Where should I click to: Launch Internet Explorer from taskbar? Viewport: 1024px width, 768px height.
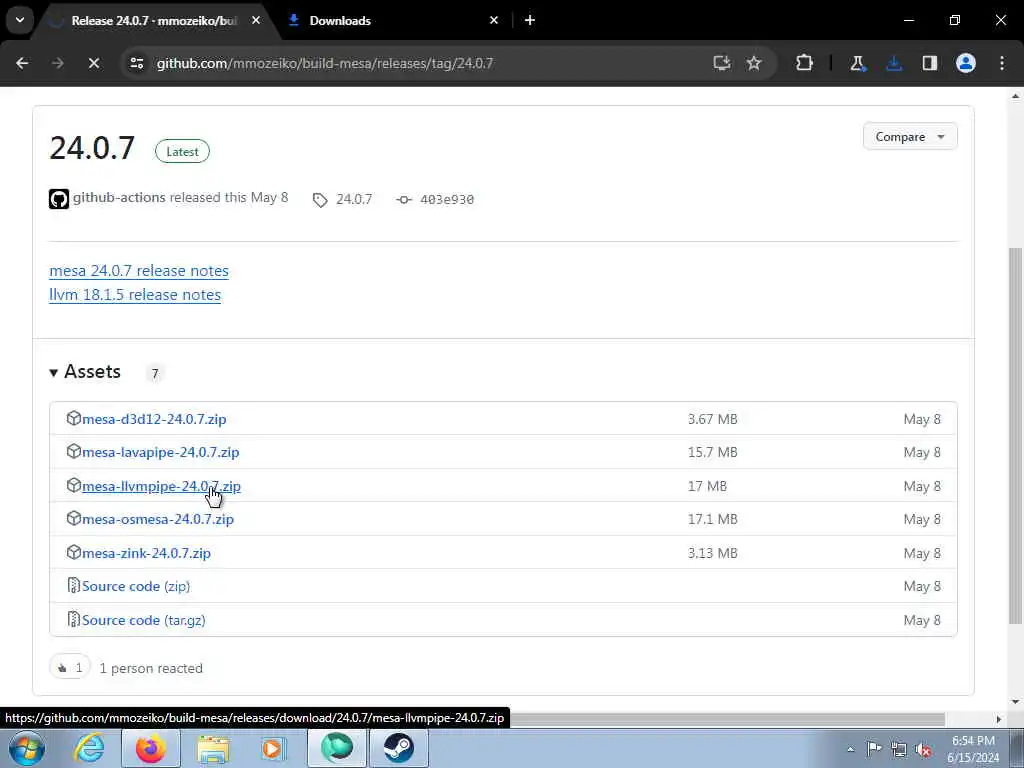pos(89,748)
